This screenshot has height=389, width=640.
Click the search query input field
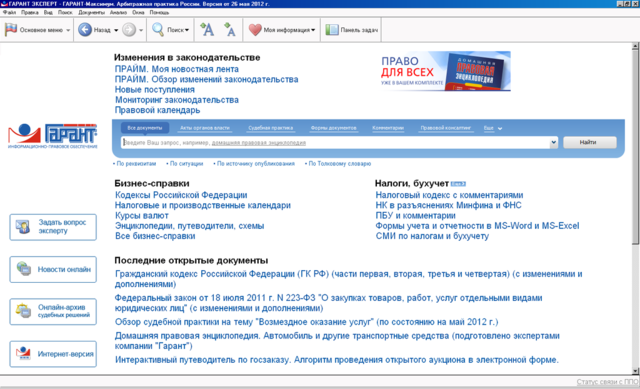[x=336, y=142]
